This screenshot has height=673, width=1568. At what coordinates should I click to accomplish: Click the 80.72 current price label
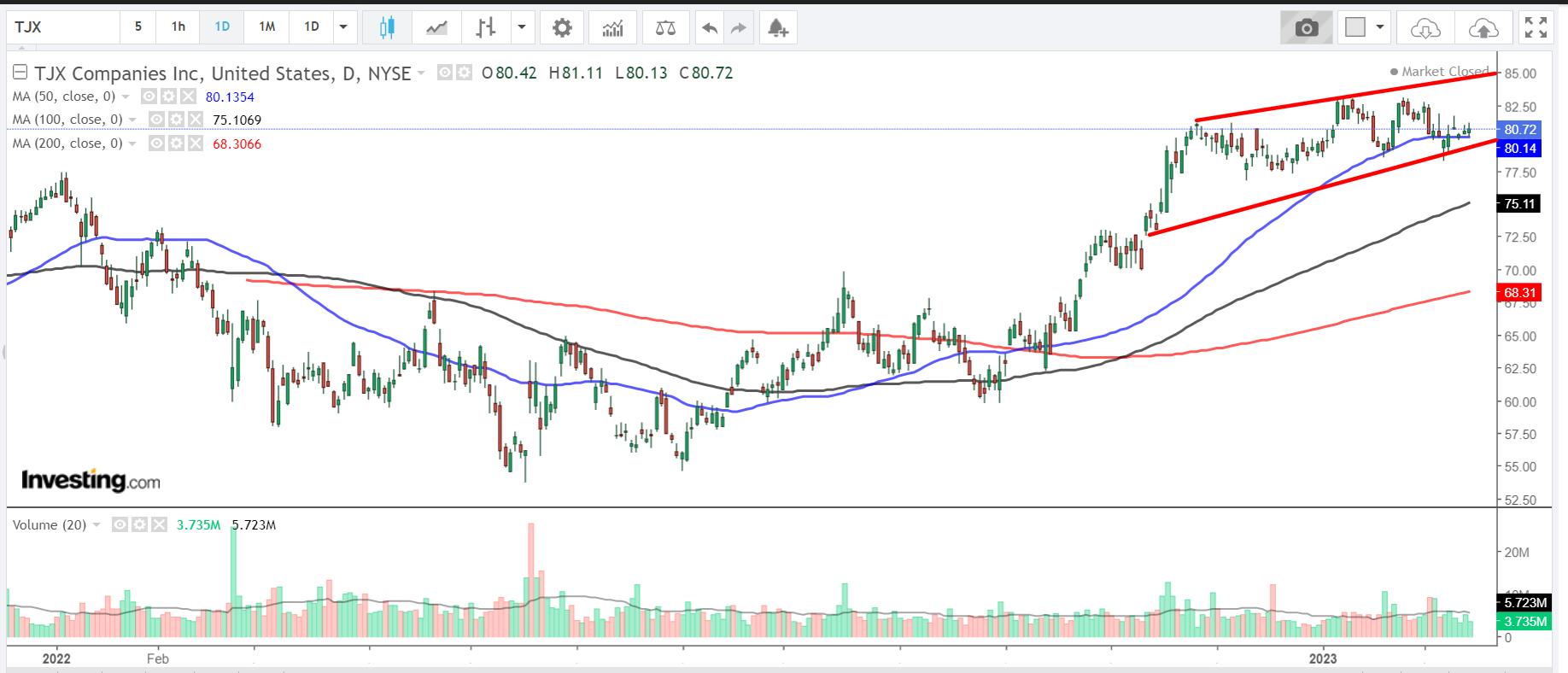1520,129
